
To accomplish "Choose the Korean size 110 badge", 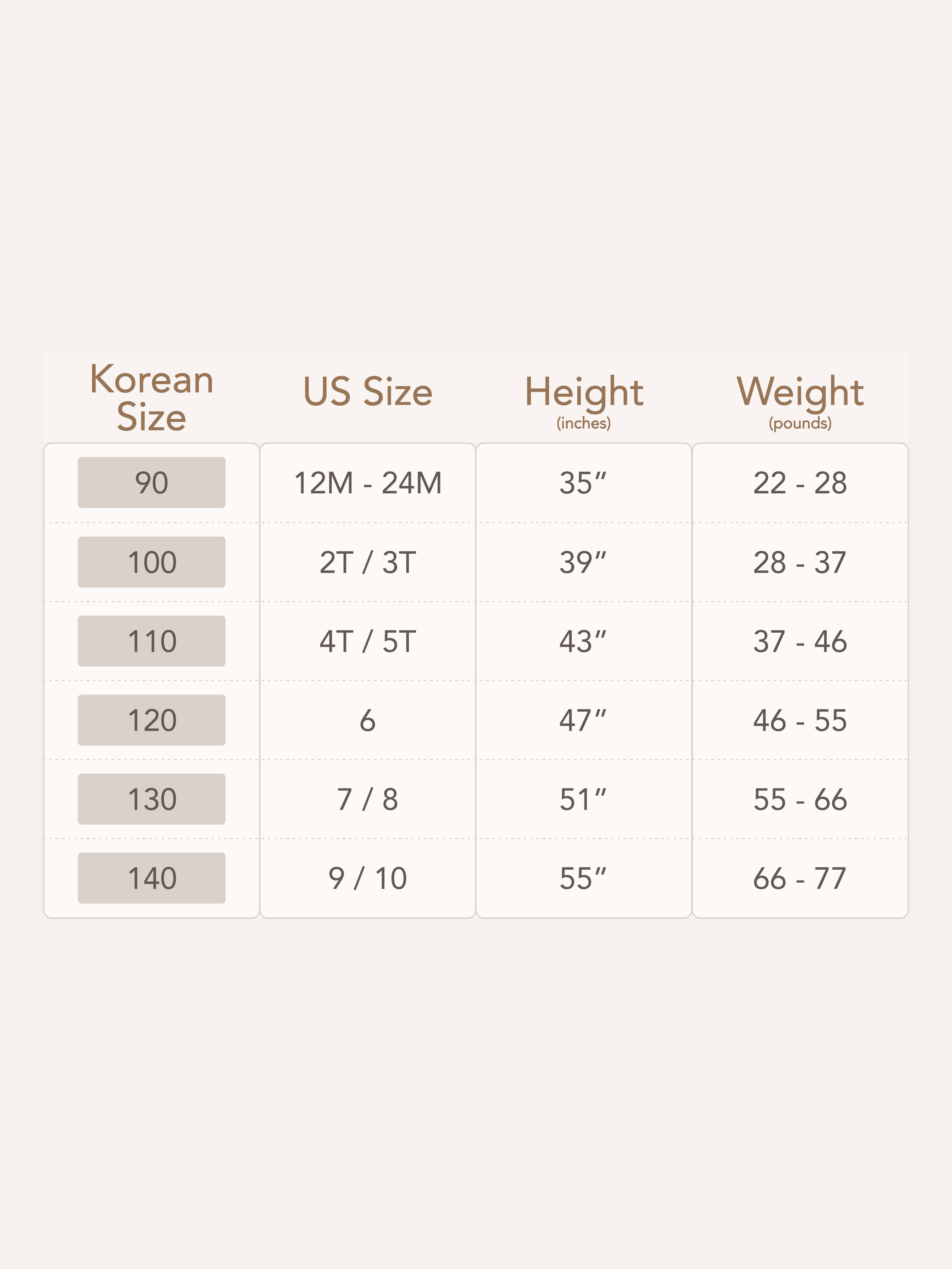I will click(151, 641).
